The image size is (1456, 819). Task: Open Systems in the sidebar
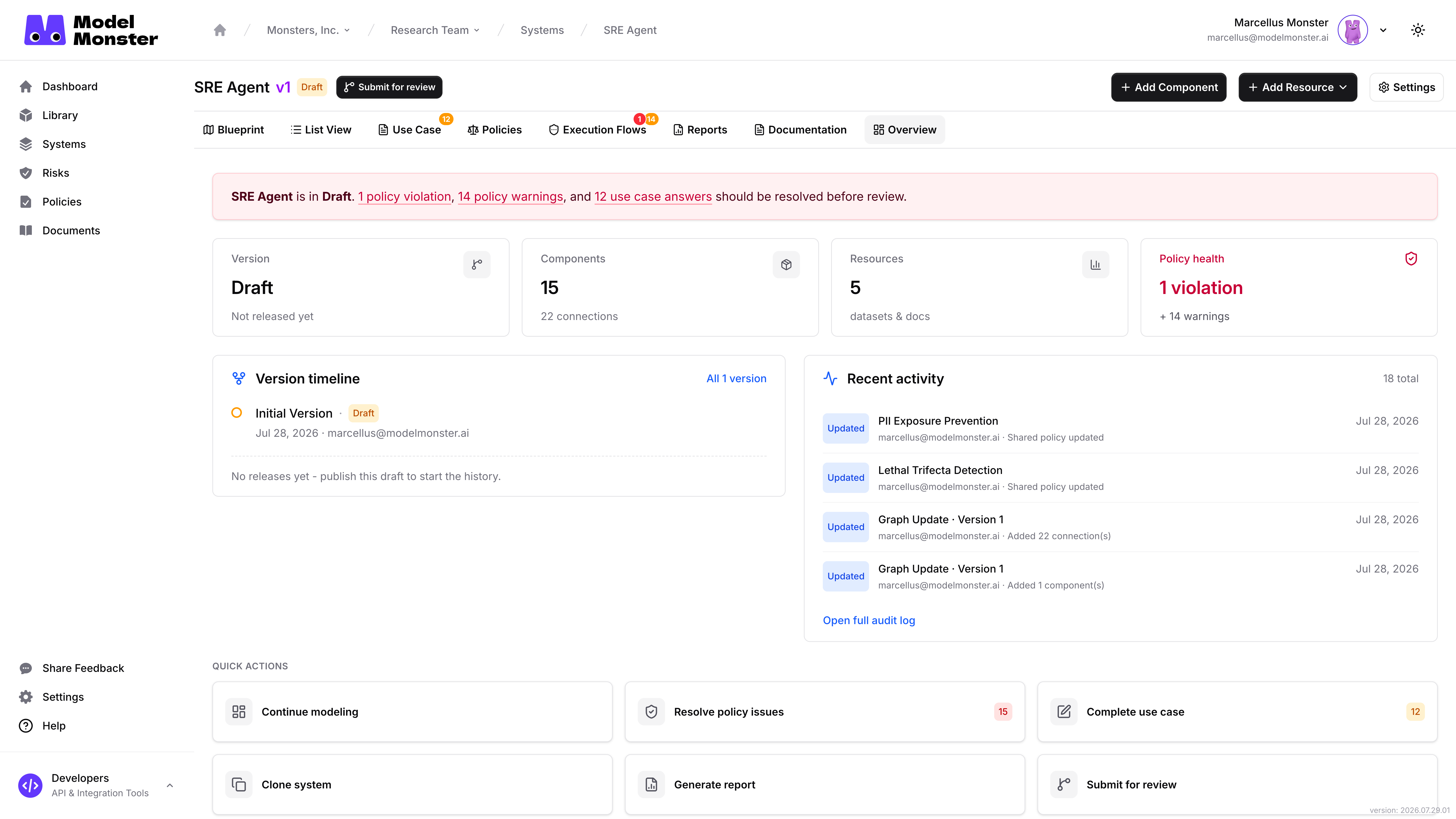[64, 144]
